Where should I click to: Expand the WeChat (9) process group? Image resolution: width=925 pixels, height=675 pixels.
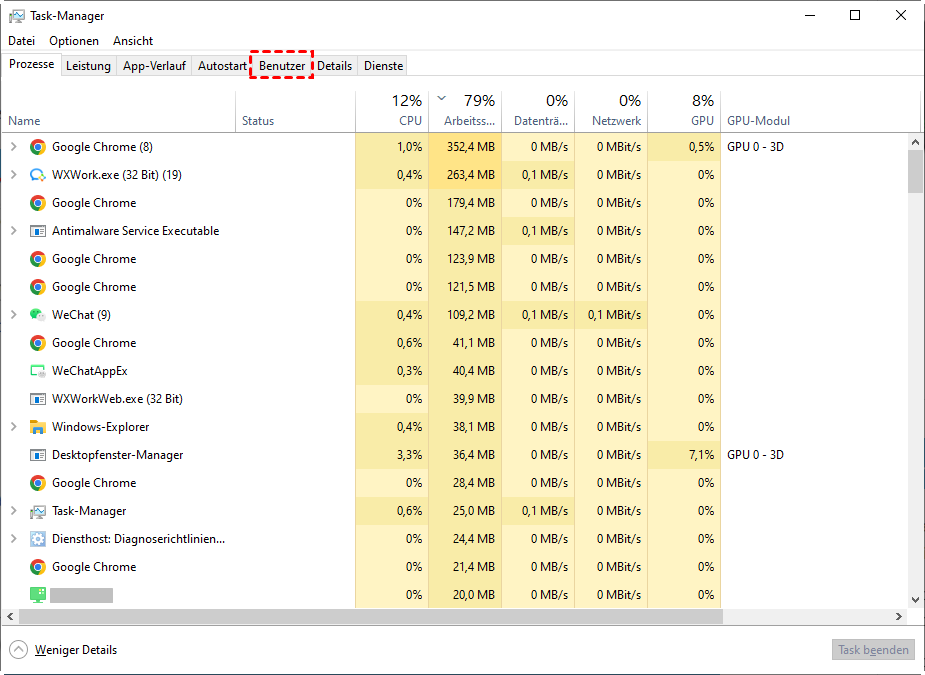tap(13, 315)
